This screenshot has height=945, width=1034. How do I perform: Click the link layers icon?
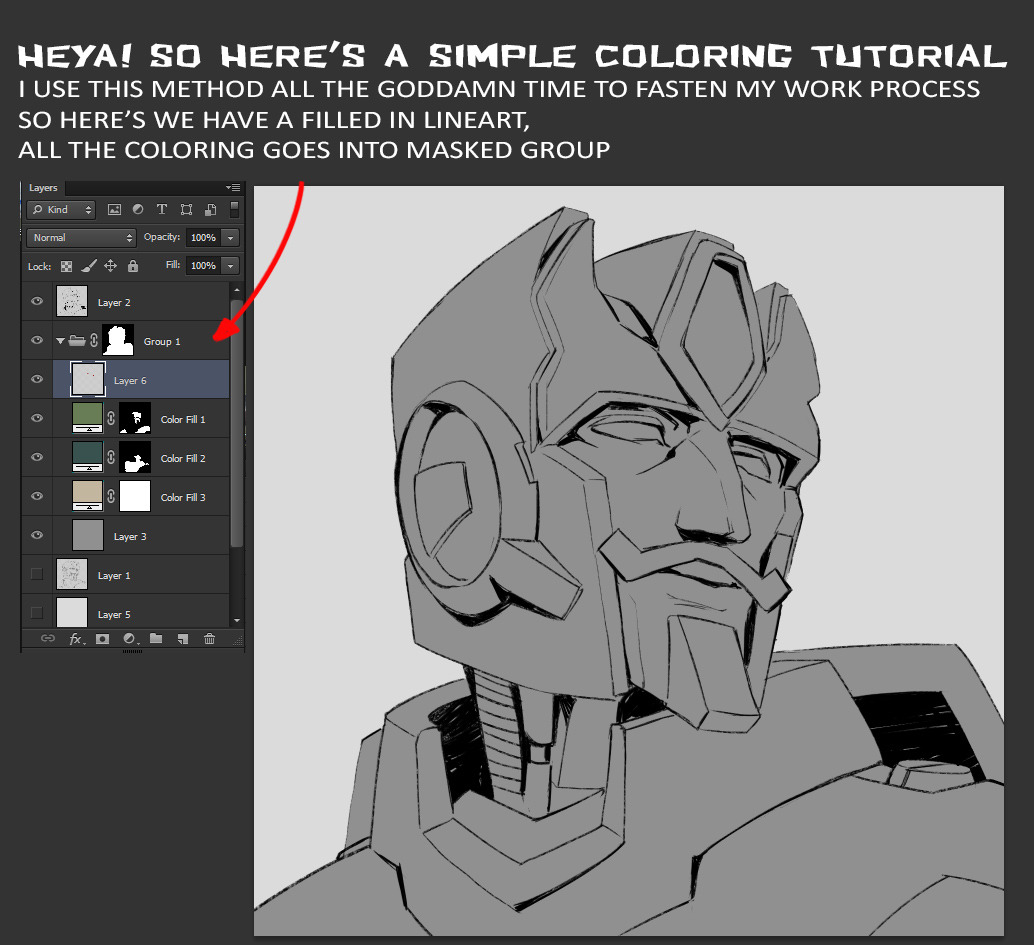48,638
